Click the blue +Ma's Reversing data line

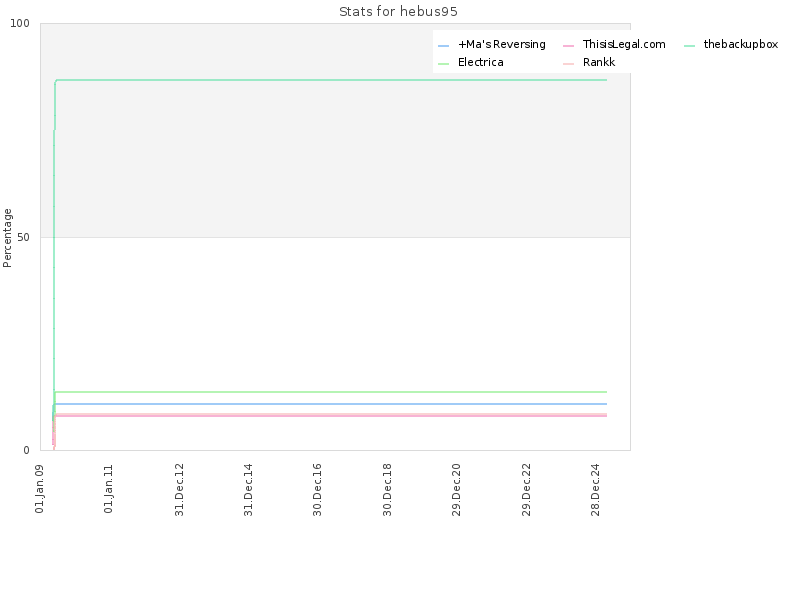pyautogui.click(x=332, y=404)
